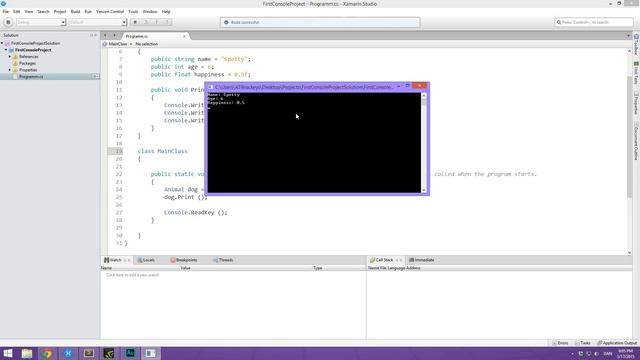Image resolution: width=640 pixels, height=360 pixels.
Task: Click the options button on Programm.cs row
Action: tap(96, 76)
